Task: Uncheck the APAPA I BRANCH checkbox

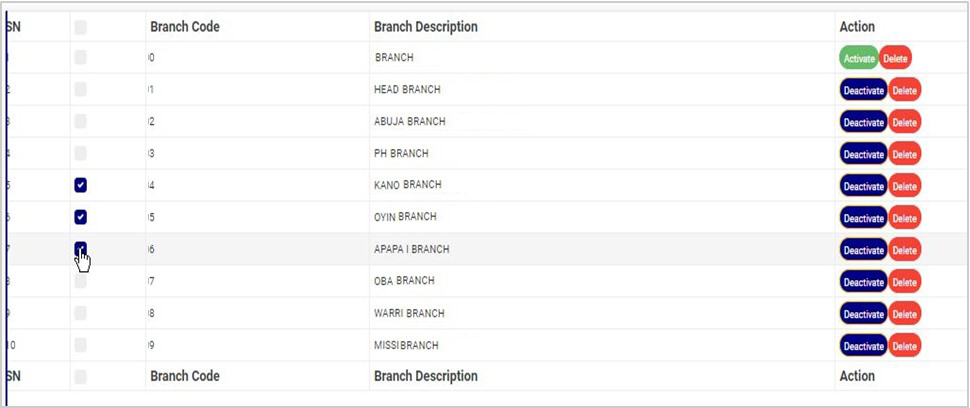Action: click(81, 248)
